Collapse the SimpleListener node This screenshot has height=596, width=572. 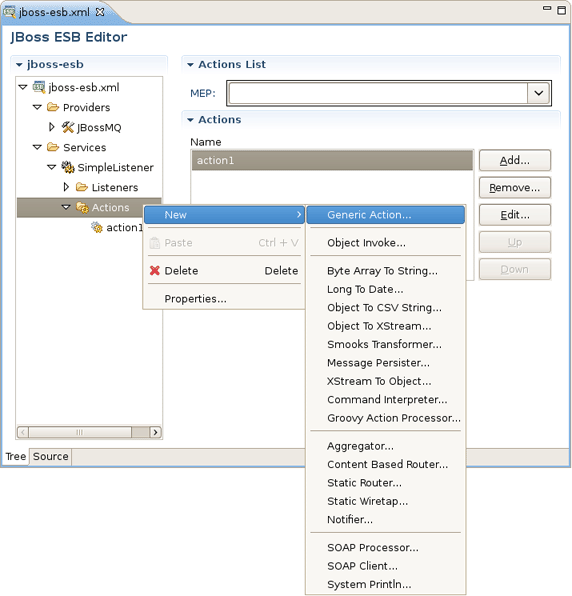point(51,167)
